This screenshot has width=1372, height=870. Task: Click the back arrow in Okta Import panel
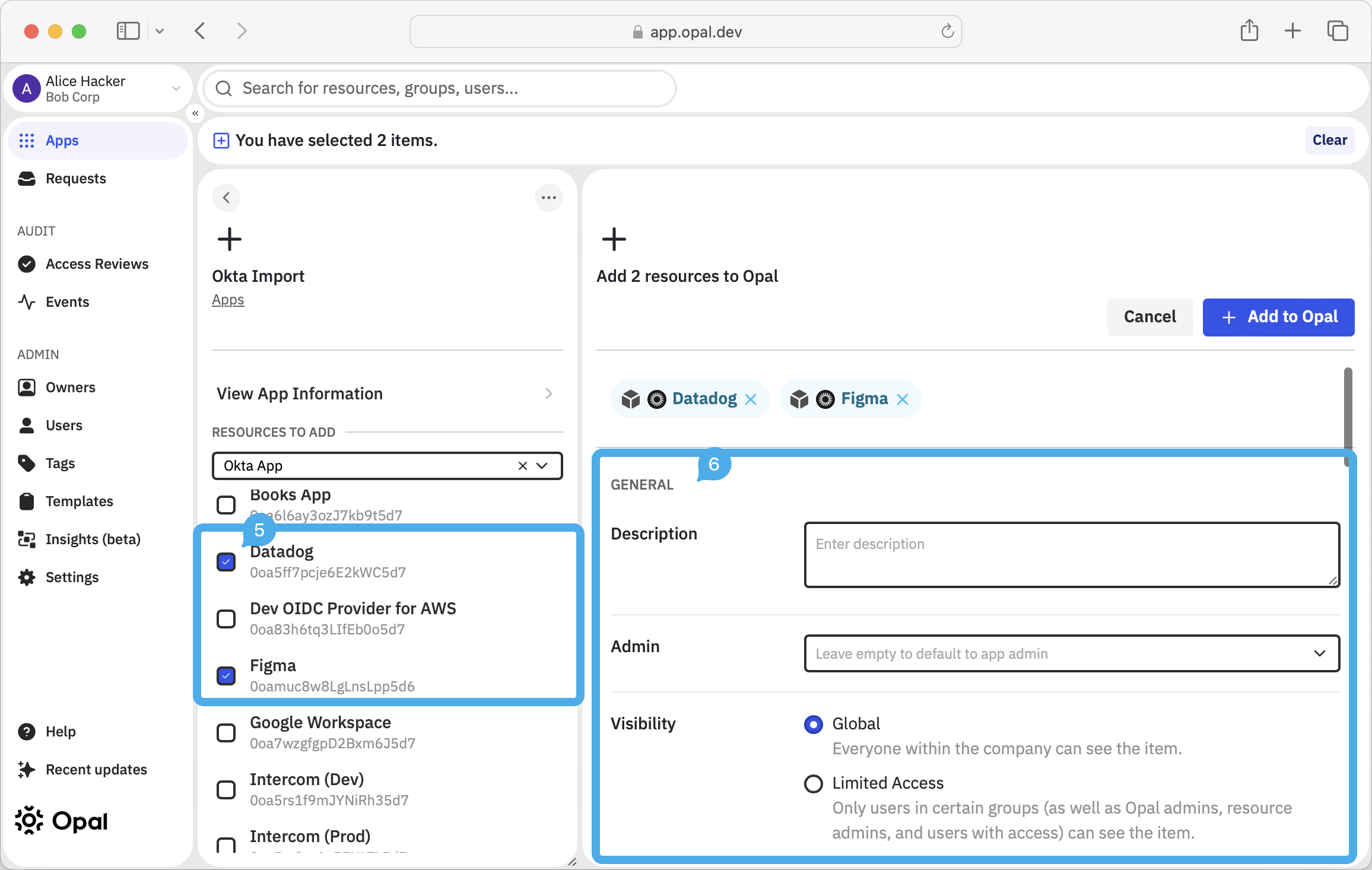(x=226, y=198)
